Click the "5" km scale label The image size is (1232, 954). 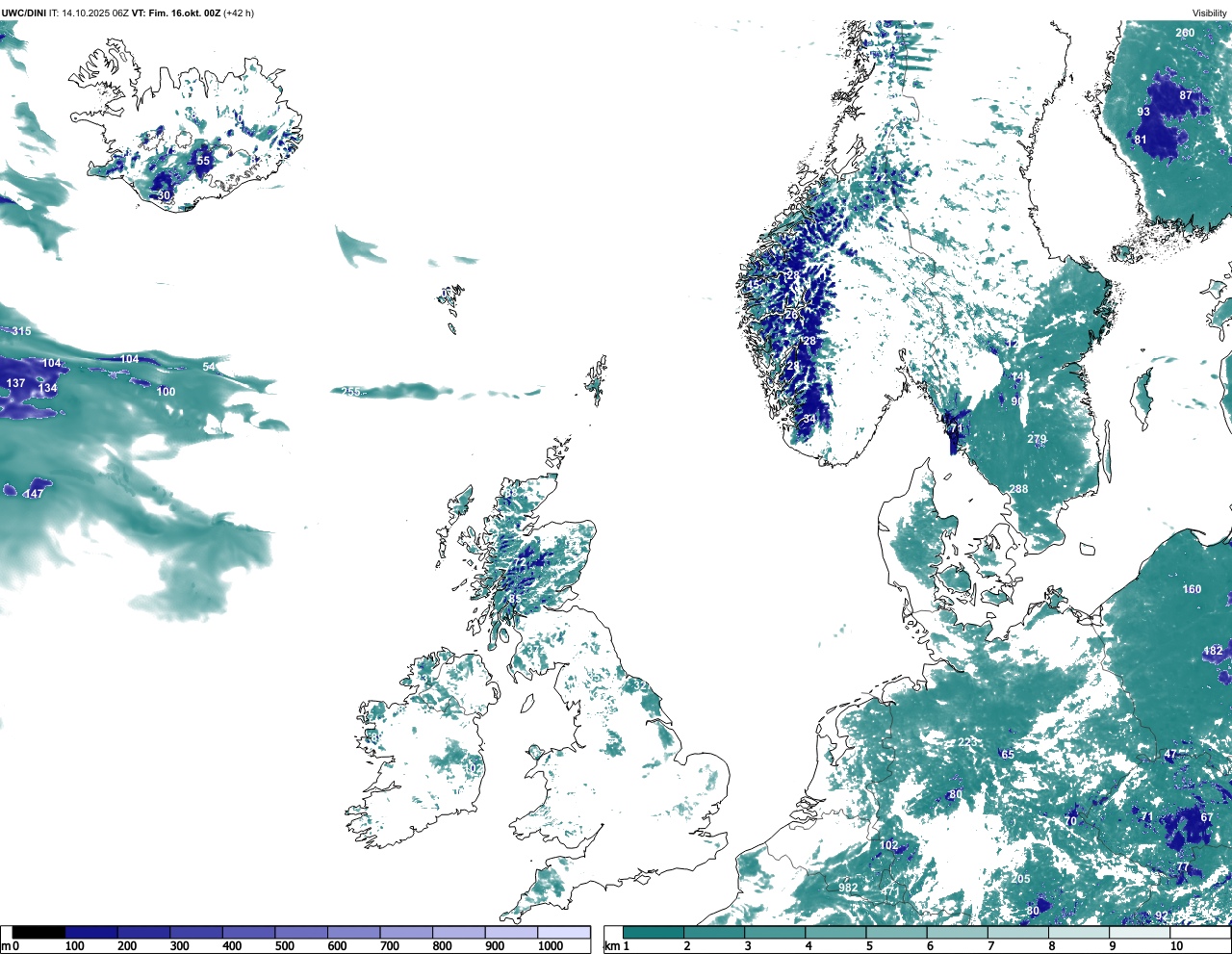(869, 946)
